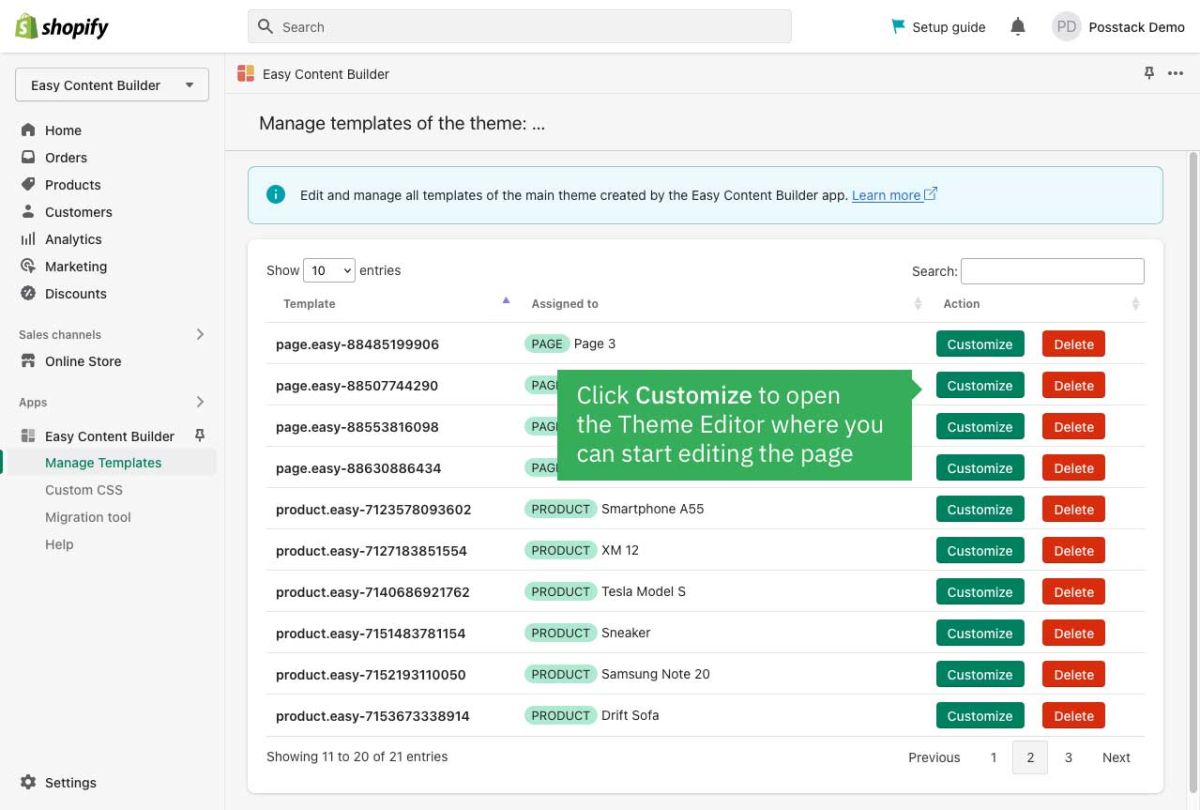The image size is (1200, 810).
Task: Customize the Tesla Model S template
Action: [979, 592]
